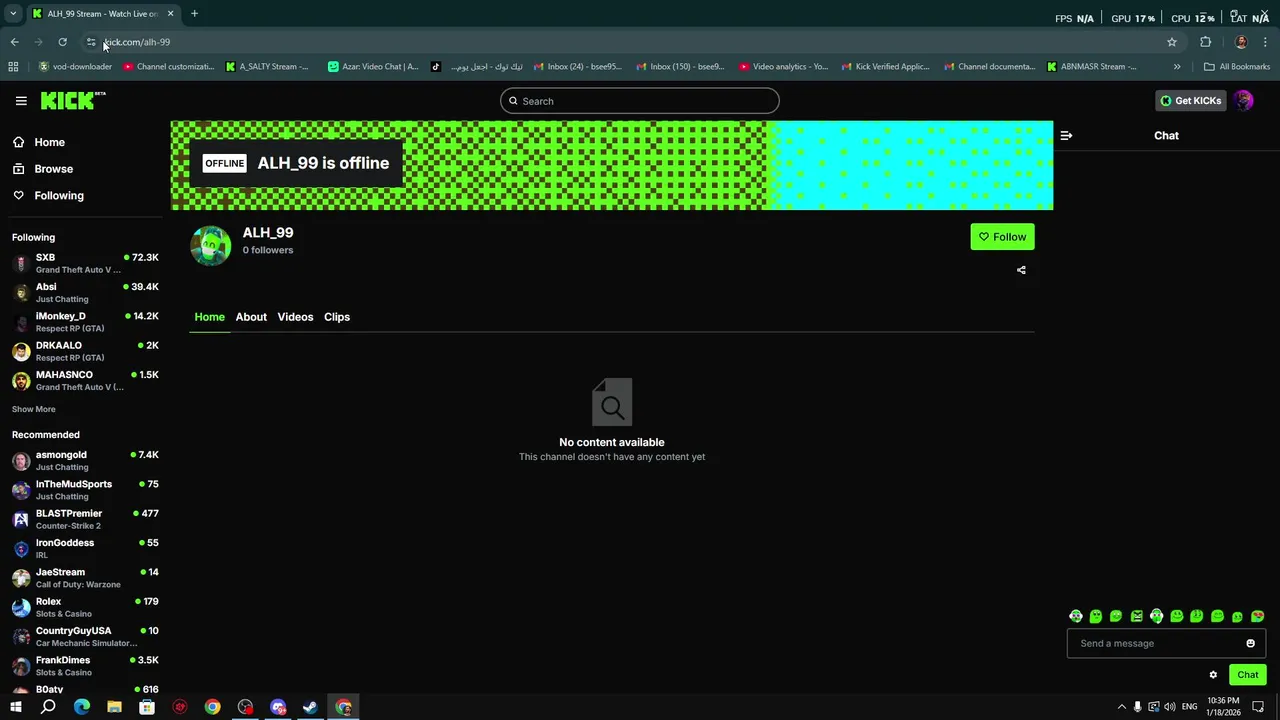Insert the heart-eyes emote at row end
The image size is (1280, 720).
point(1258,616)
